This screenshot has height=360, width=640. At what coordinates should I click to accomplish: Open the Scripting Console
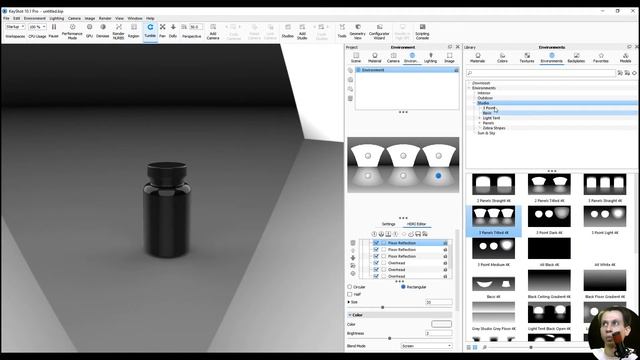(x=422, y=32)
